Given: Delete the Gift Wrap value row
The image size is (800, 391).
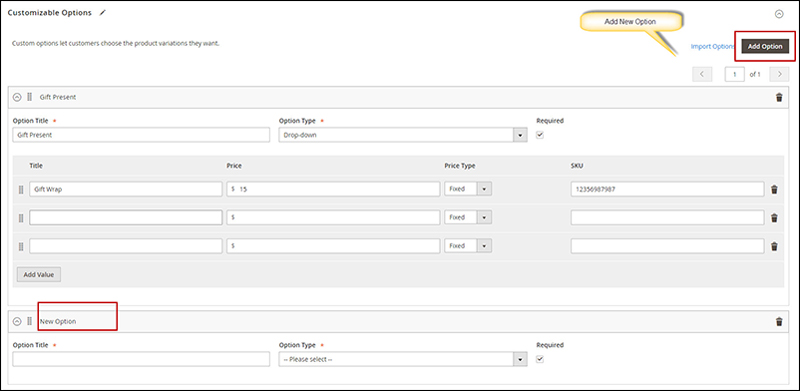Looking at the screenshot, I should [x=774, y=189].
